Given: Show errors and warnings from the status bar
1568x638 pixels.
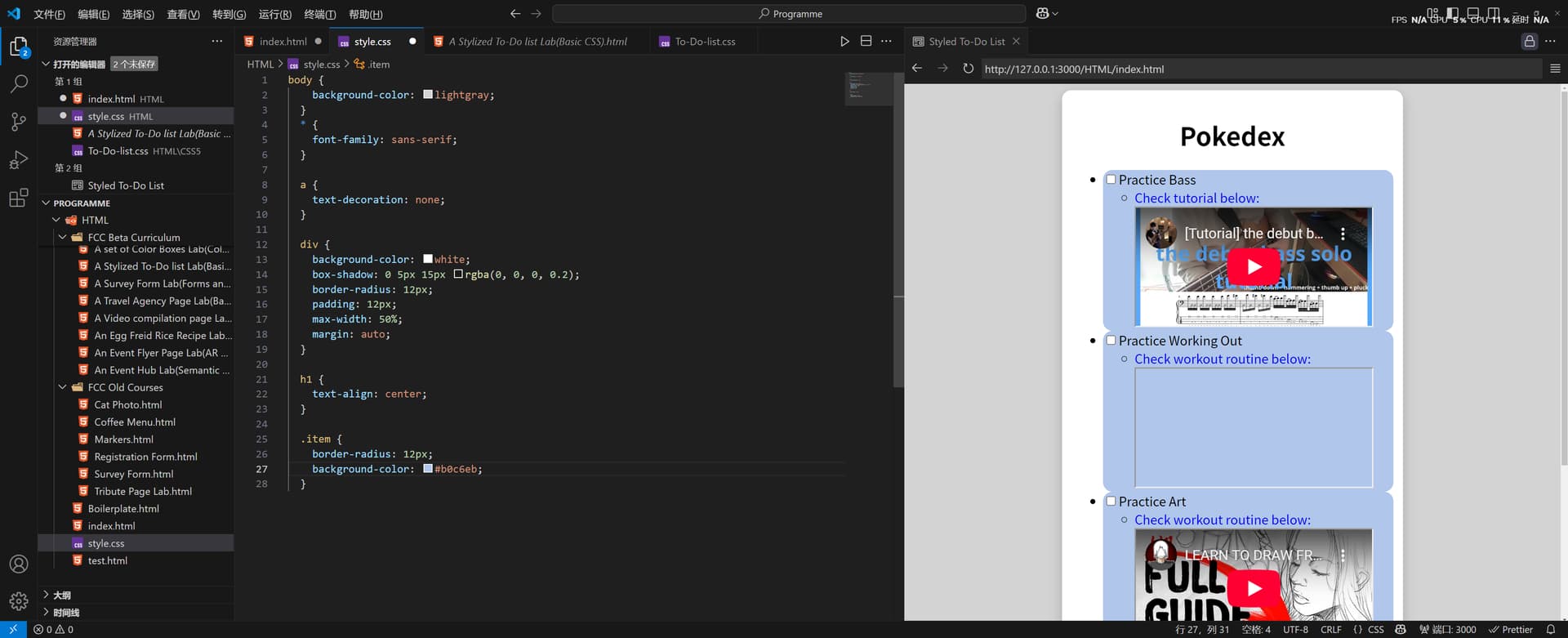Looking at the screenshot, I should pos(53,630).
